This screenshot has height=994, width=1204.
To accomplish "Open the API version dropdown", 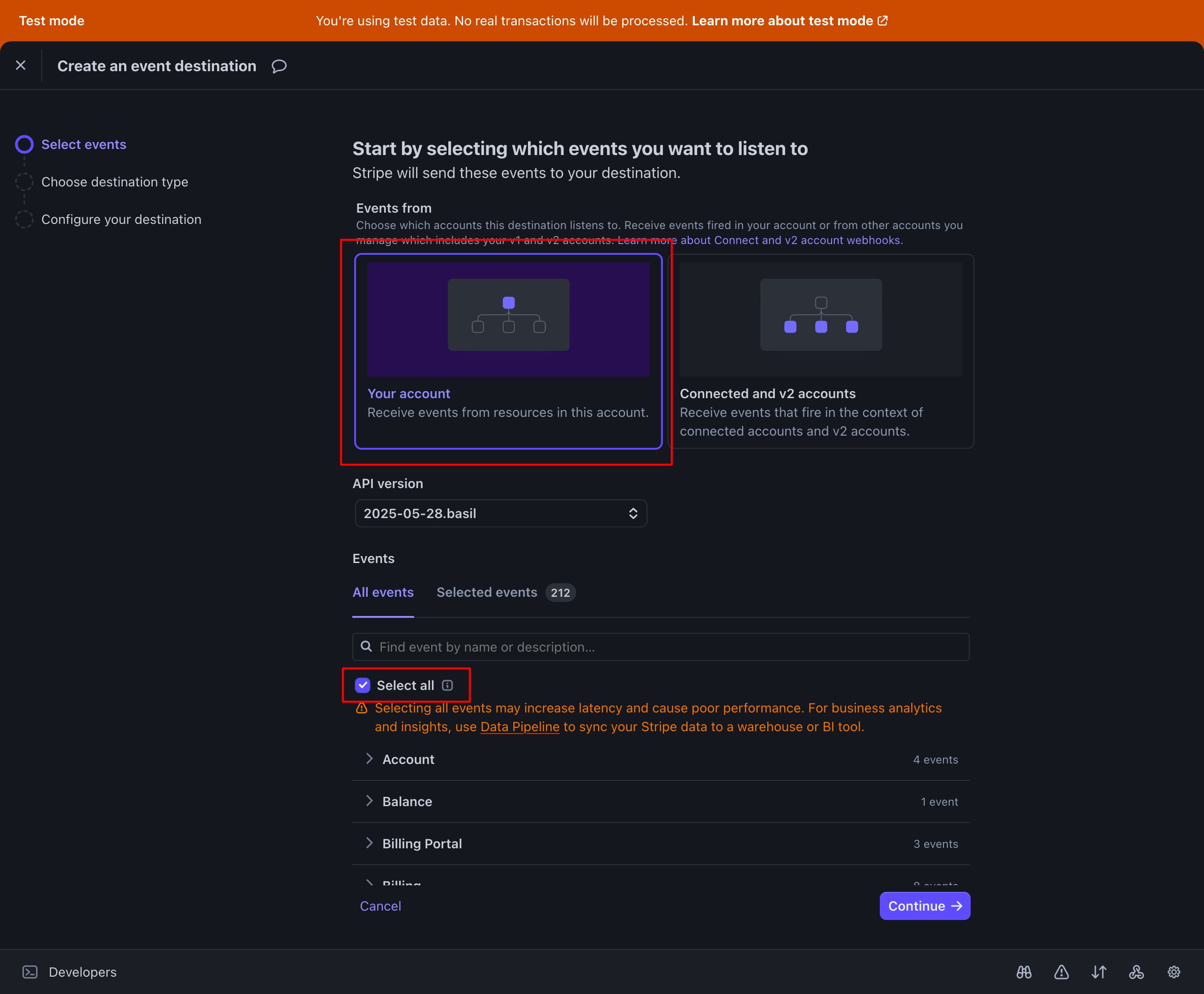I will coord(500,513).
